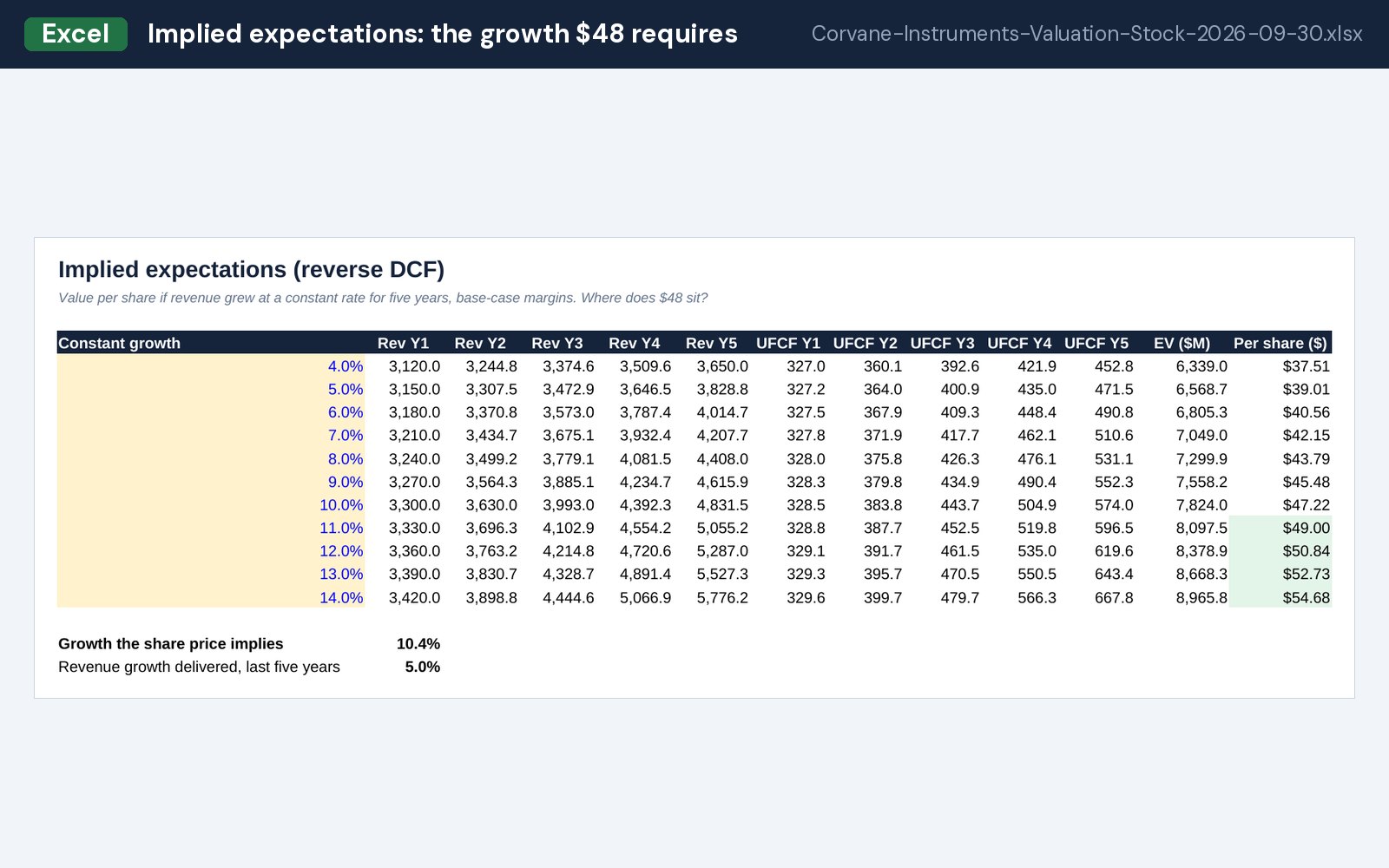The image size is (1389, 868).
Task: Select the 391.7 UFCF Y2 cell
Action: coord(883,551)
